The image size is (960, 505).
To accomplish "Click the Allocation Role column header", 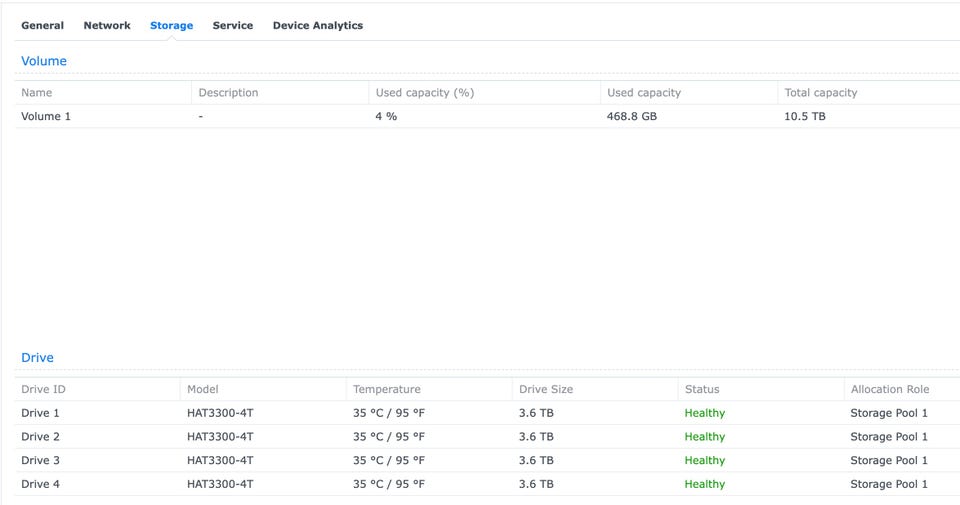I will coord(889,389).
